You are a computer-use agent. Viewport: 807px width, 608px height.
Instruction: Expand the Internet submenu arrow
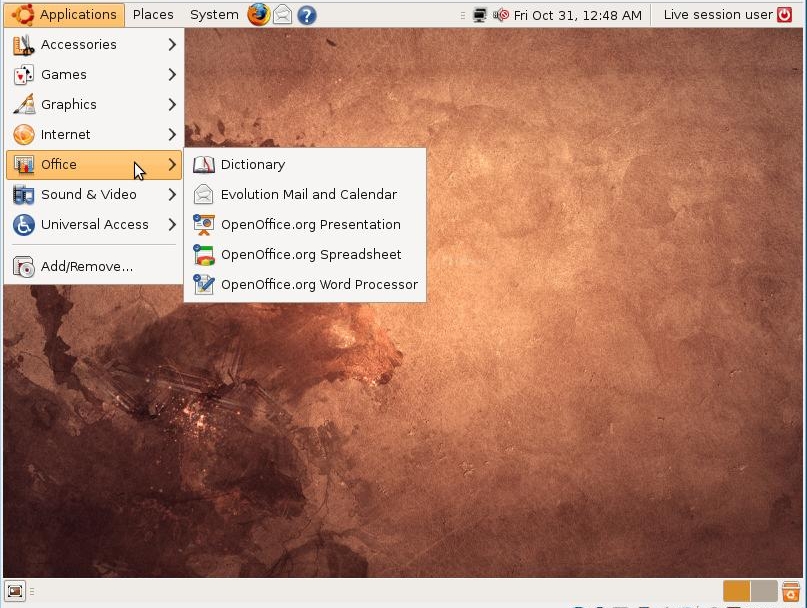172,135
